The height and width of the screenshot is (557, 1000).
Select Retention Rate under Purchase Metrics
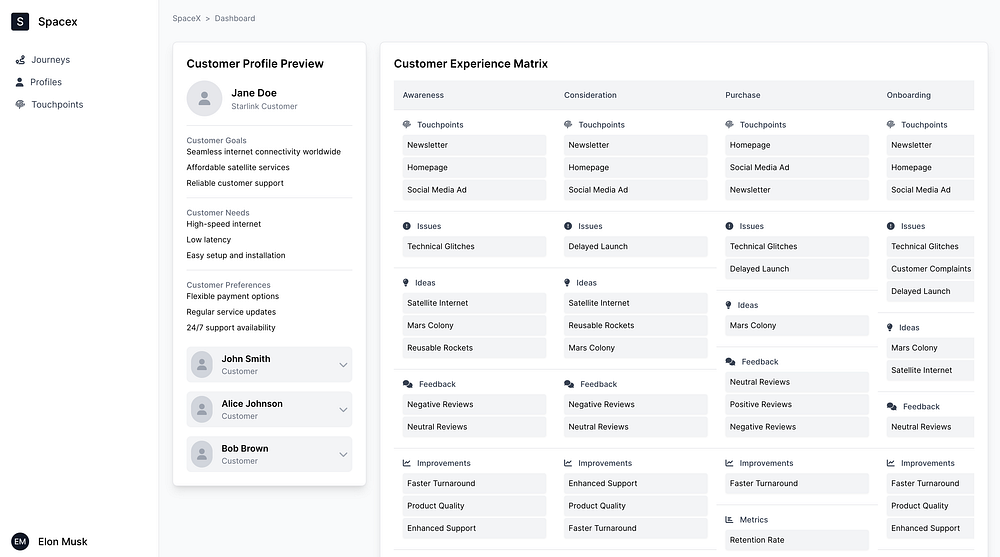click(x=757, y=540)
